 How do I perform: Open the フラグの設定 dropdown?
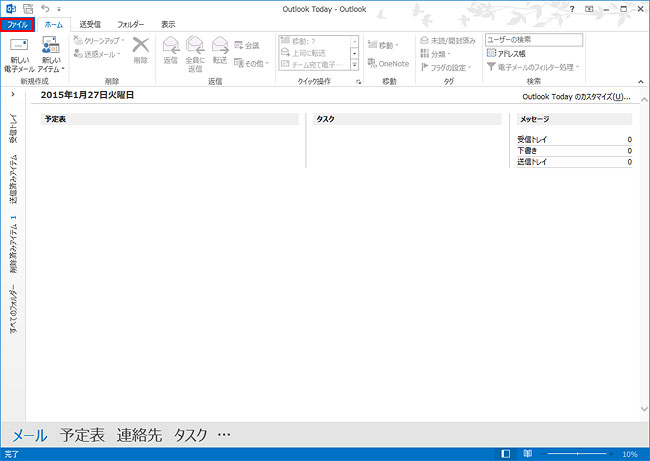(446, 67)
